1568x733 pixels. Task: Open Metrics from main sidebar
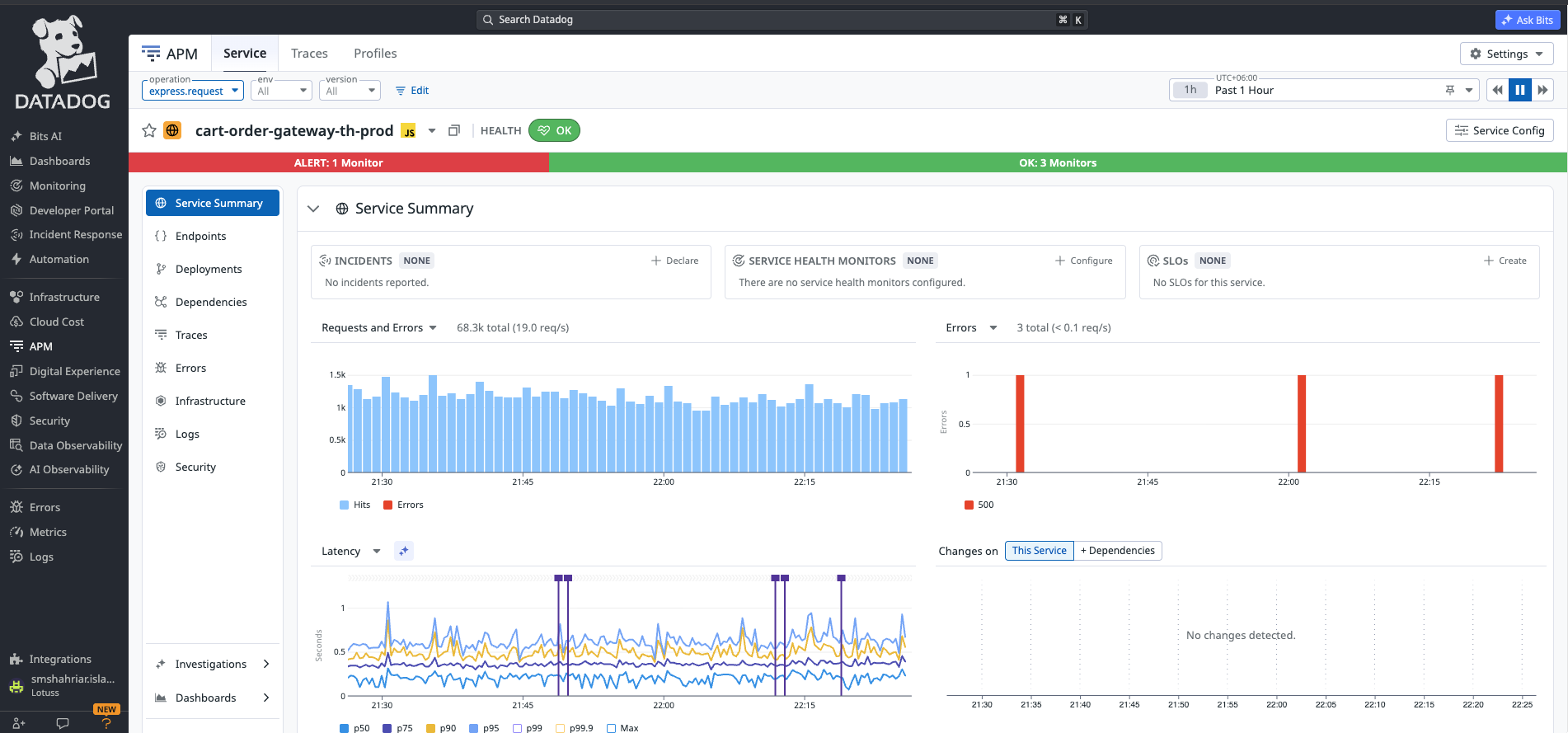[48, 532]
